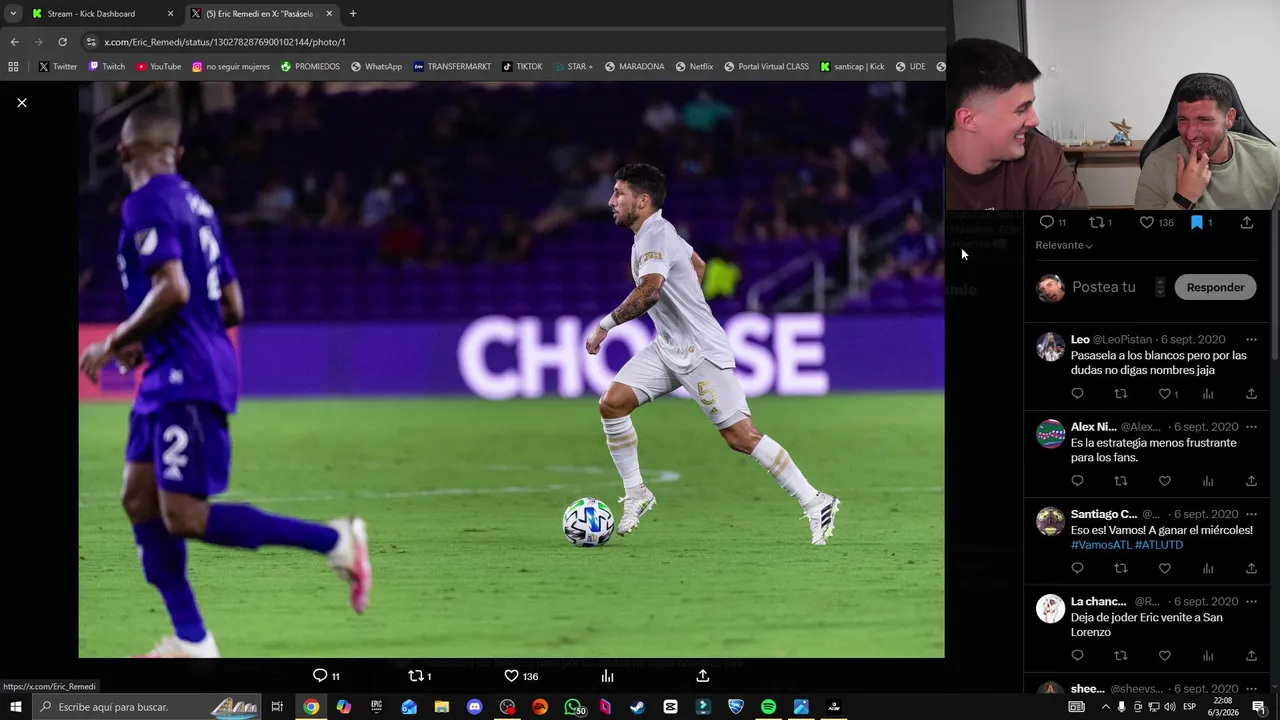The height and width of the screenshot is (720, 1280).
Task: Toggle the bookmark on the post
Action: coord(1196,222)
